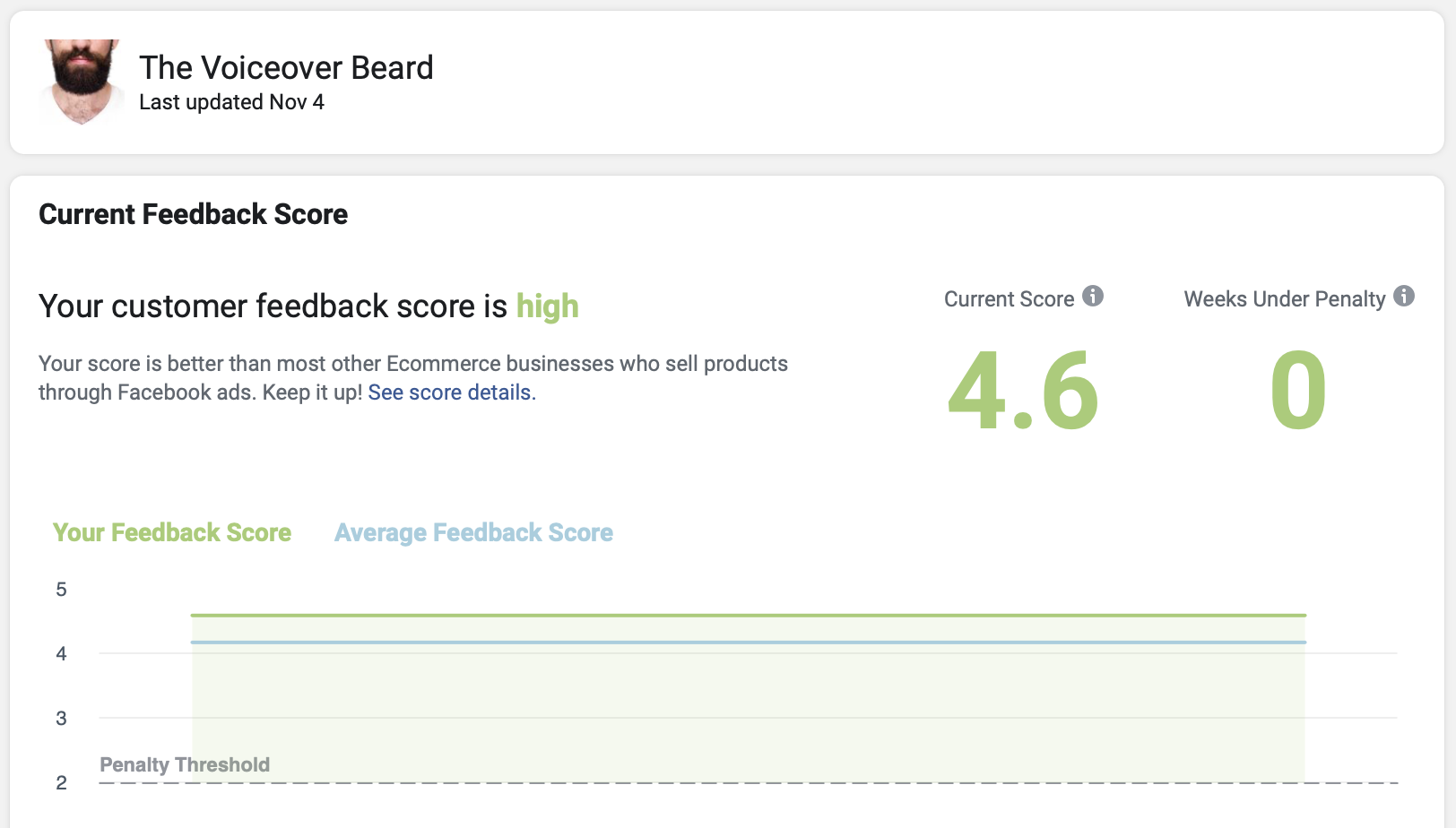
Task: Click the Last updated Nov 4 text
Action: click(x=231, y=102)
